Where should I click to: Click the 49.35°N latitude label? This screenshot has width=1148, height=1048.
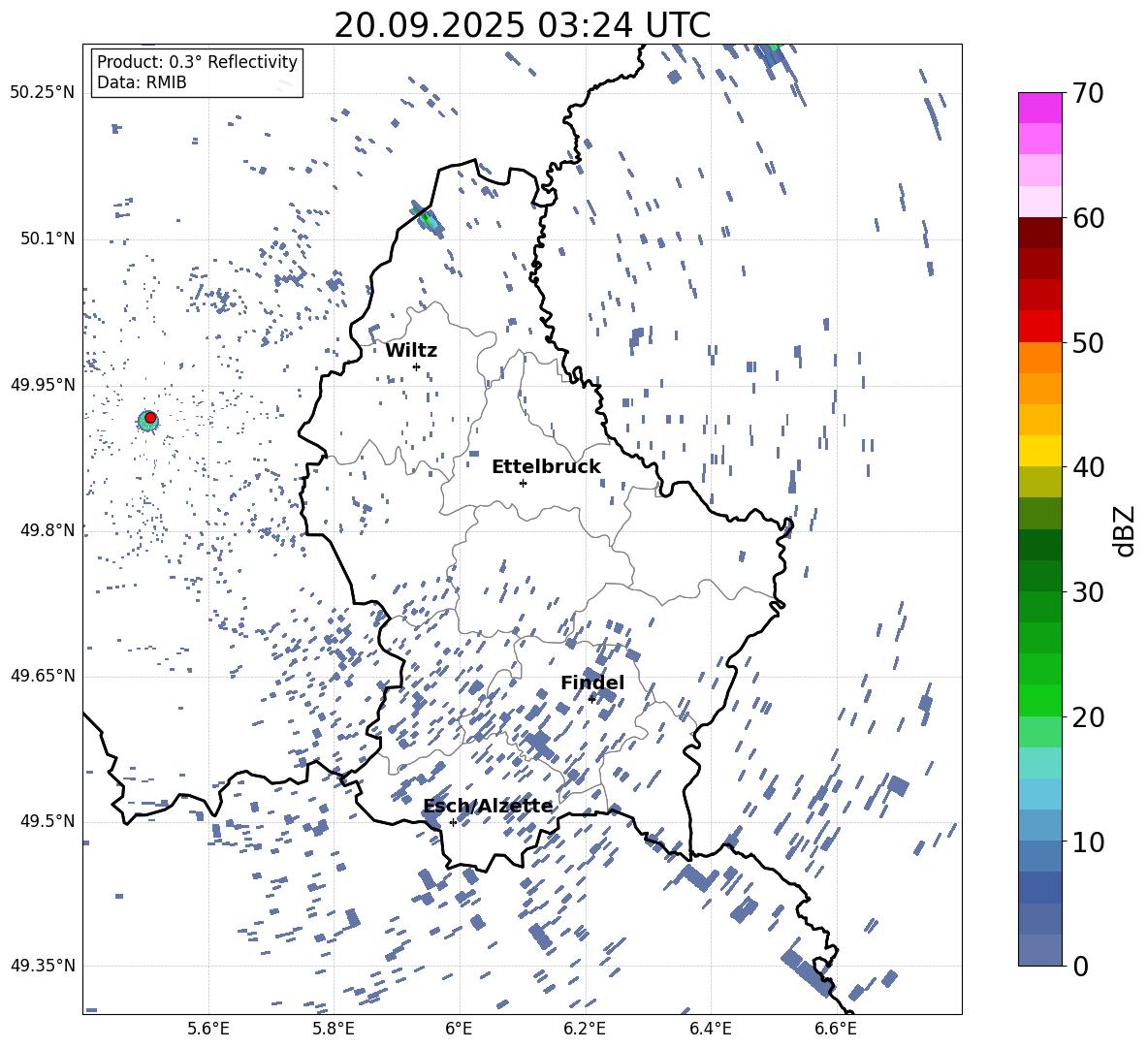coord(43,966)
